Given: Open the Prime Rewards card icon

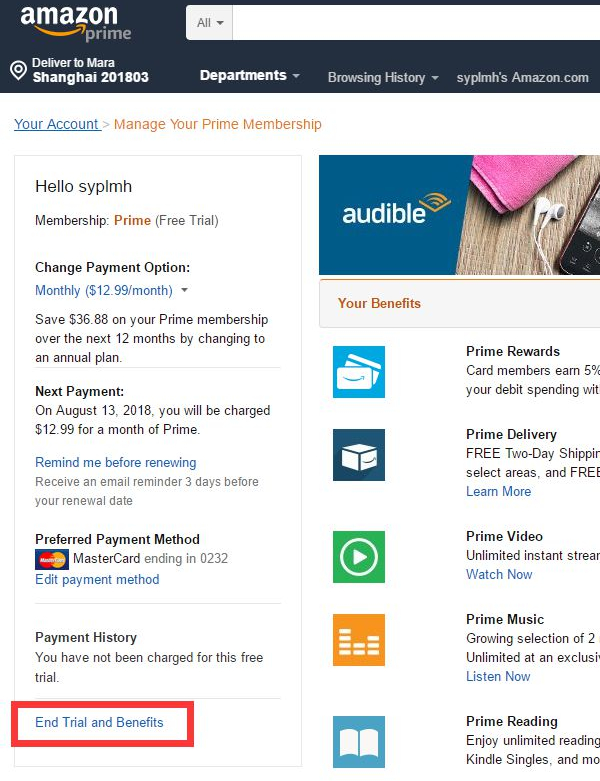Looking at the screenshot, I should point(359,372).
